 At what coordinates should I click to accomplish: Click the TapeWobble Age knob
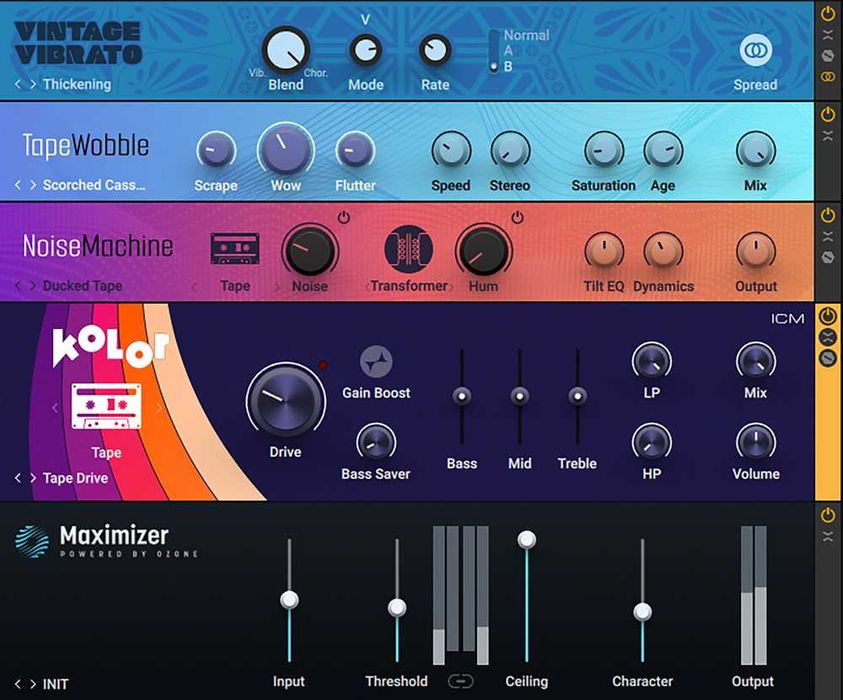[x=663, y=151]
